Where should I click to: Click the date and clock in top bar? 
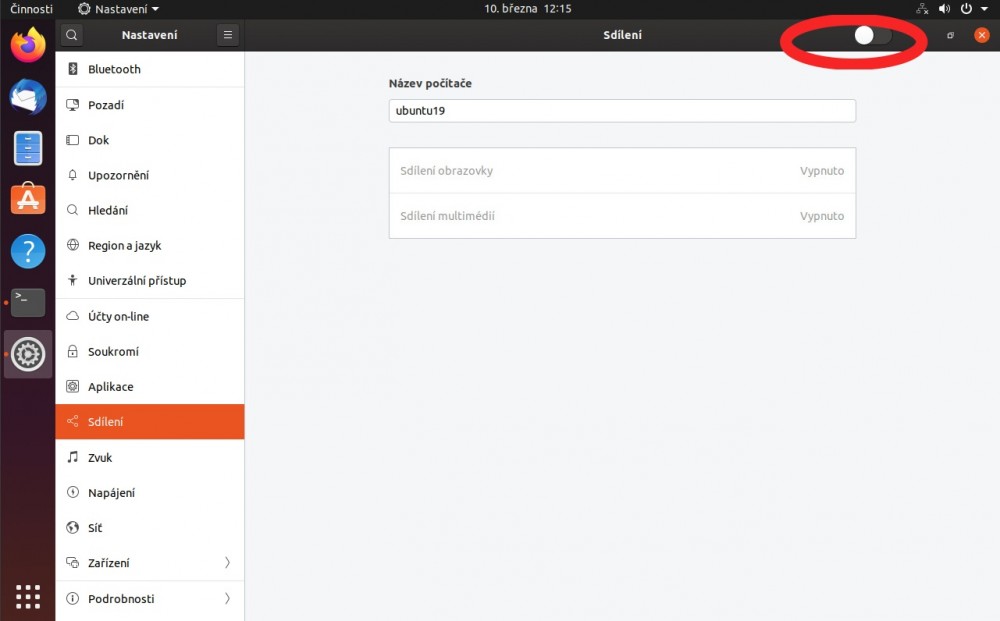[528, 9]
